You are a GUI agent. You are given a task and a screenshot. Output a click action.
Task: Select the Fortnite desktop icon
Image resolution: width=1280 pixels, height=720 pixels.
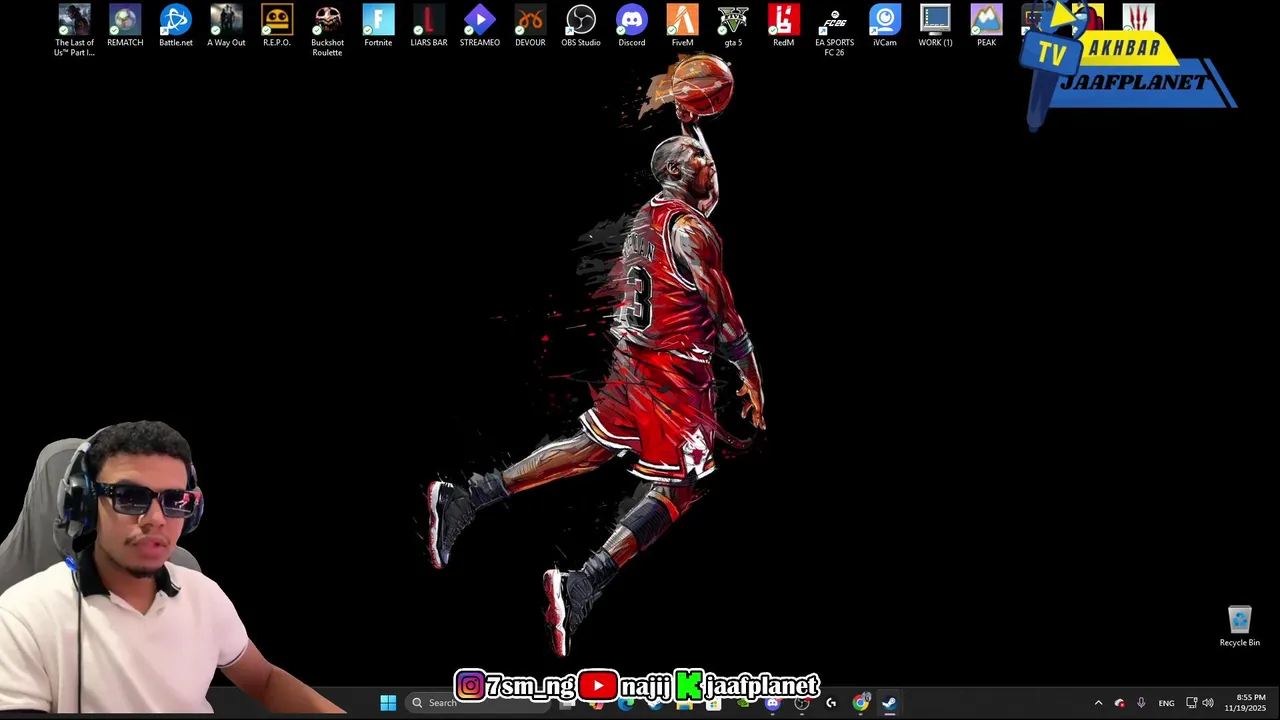pyautogui.click(x=378, y=26)
